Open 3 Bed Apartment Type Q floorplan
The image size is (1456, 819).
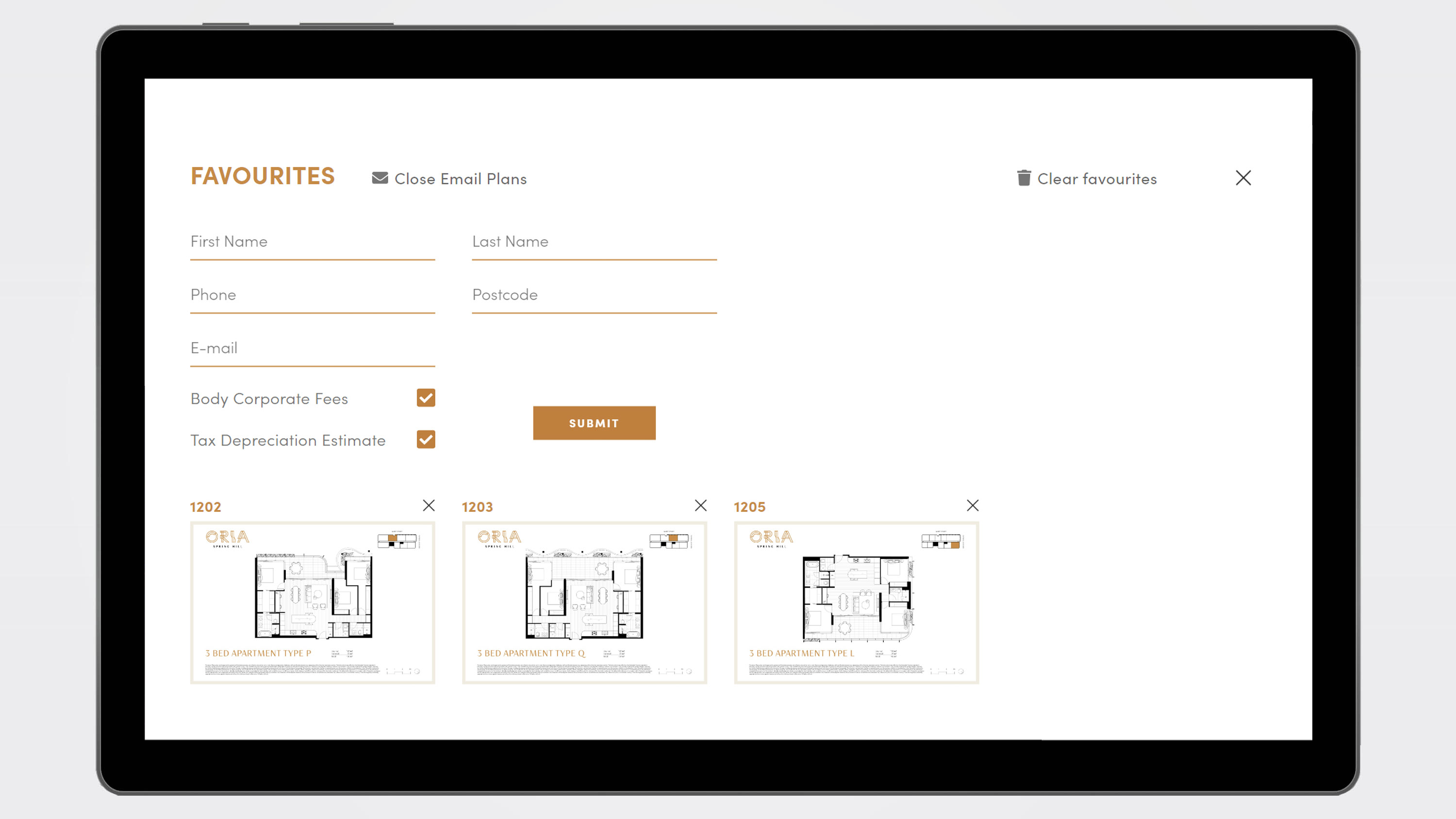pyautogui.click(x=584, y=603)
